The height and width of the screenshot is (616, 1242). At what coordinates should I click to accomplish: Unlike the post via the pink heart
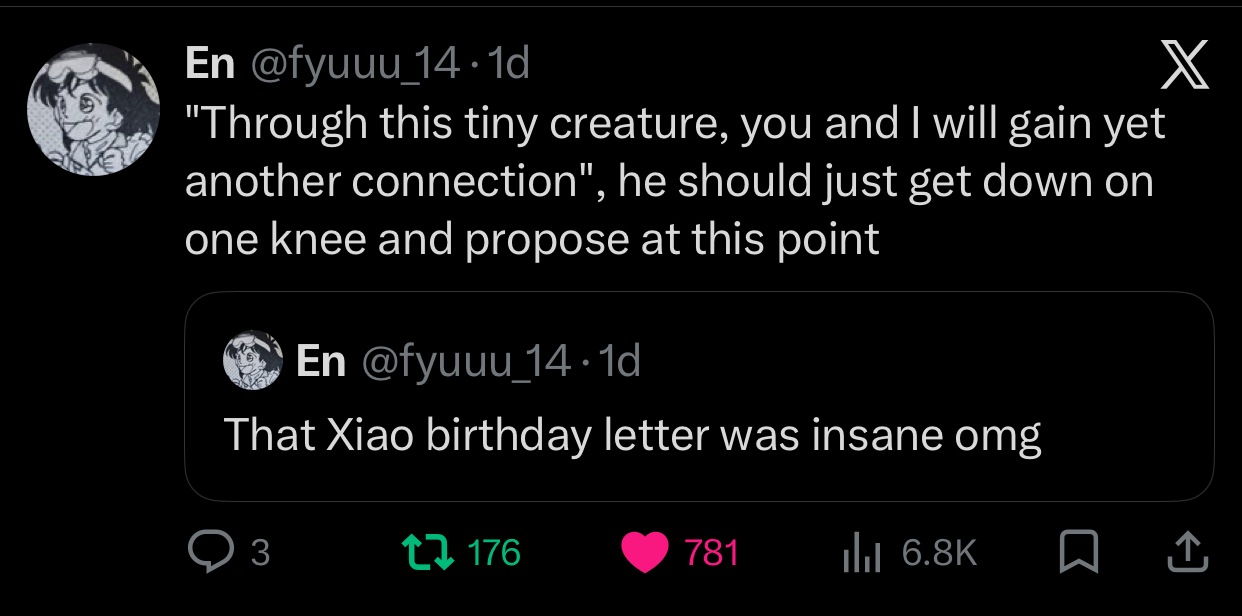[644, 553]
